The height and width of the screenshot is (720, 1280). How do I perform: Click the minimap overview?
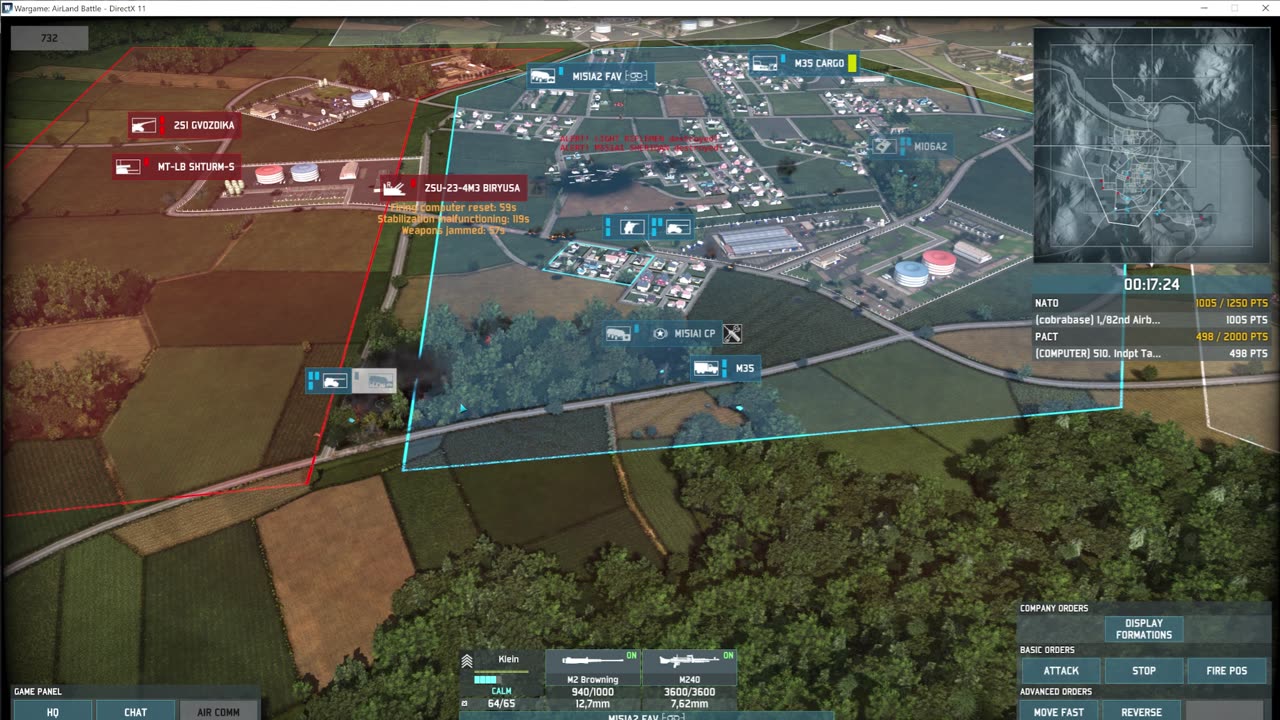pyautogui.click(x=1151, y=144)
